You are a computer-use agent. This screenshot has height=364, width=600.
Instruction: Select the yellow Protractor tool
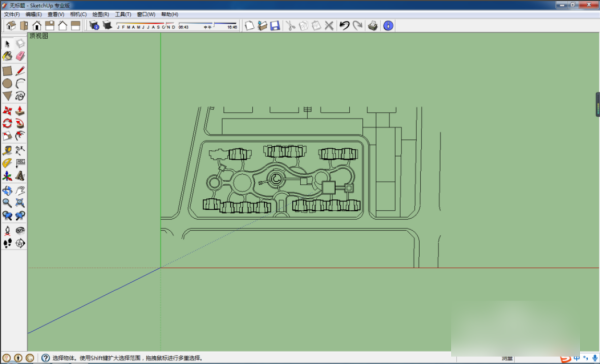pyautogui.click(x=7, y=163)
